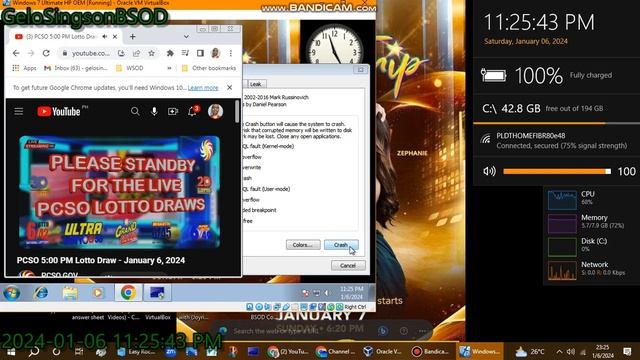The image size is (640, 360).
Task: Click the YouTube page vertical scrollbar
Action: click(237, 111)
